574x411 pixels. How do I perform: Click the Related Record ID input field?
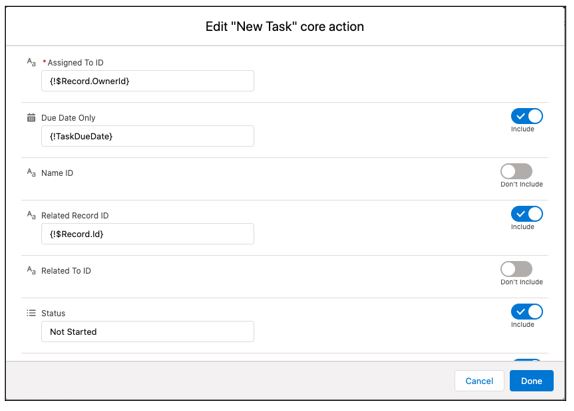click(x=148, y=234)
